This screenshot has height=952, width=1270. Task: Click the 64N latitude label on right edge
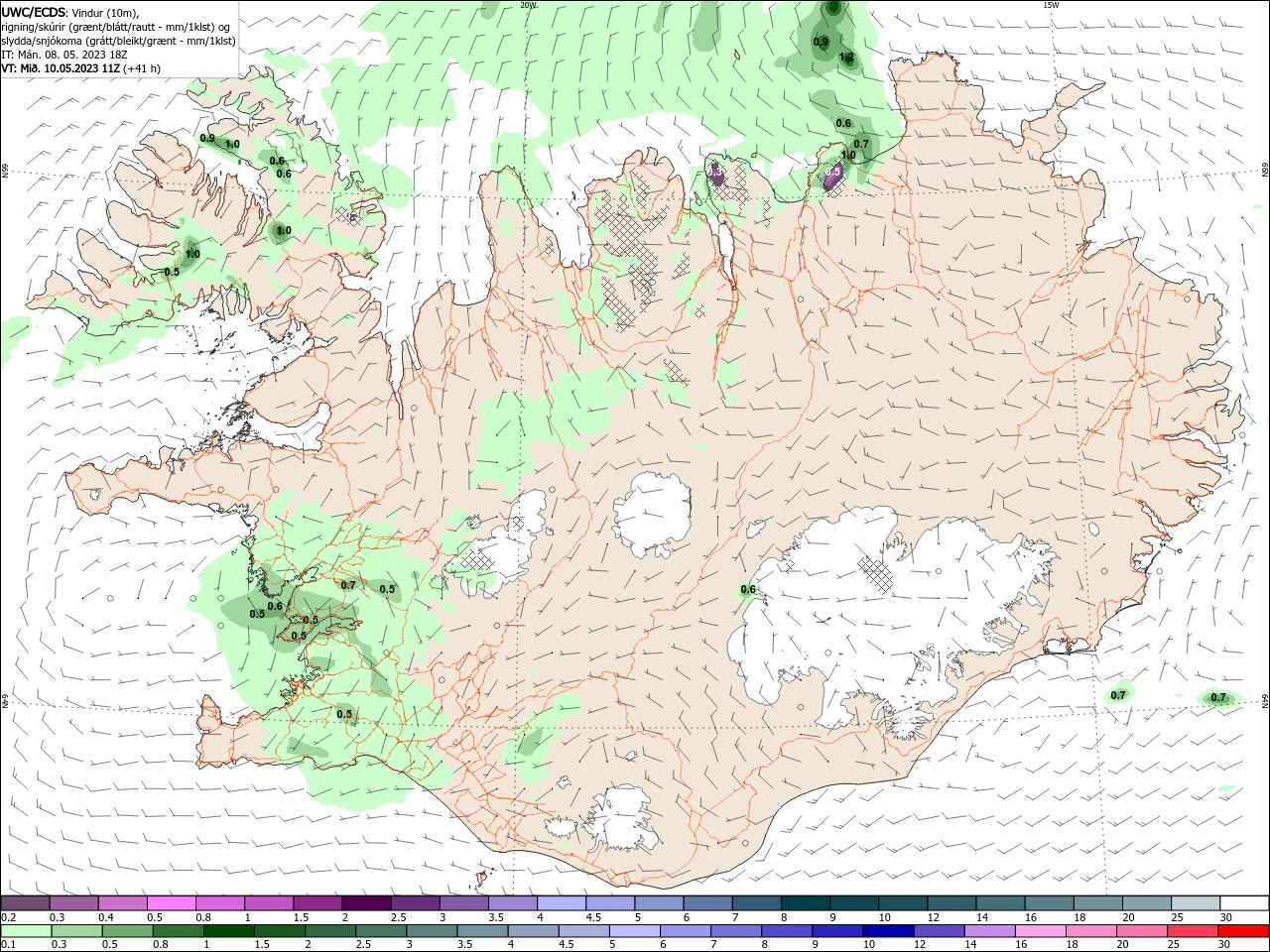(x=1265, y=700)
